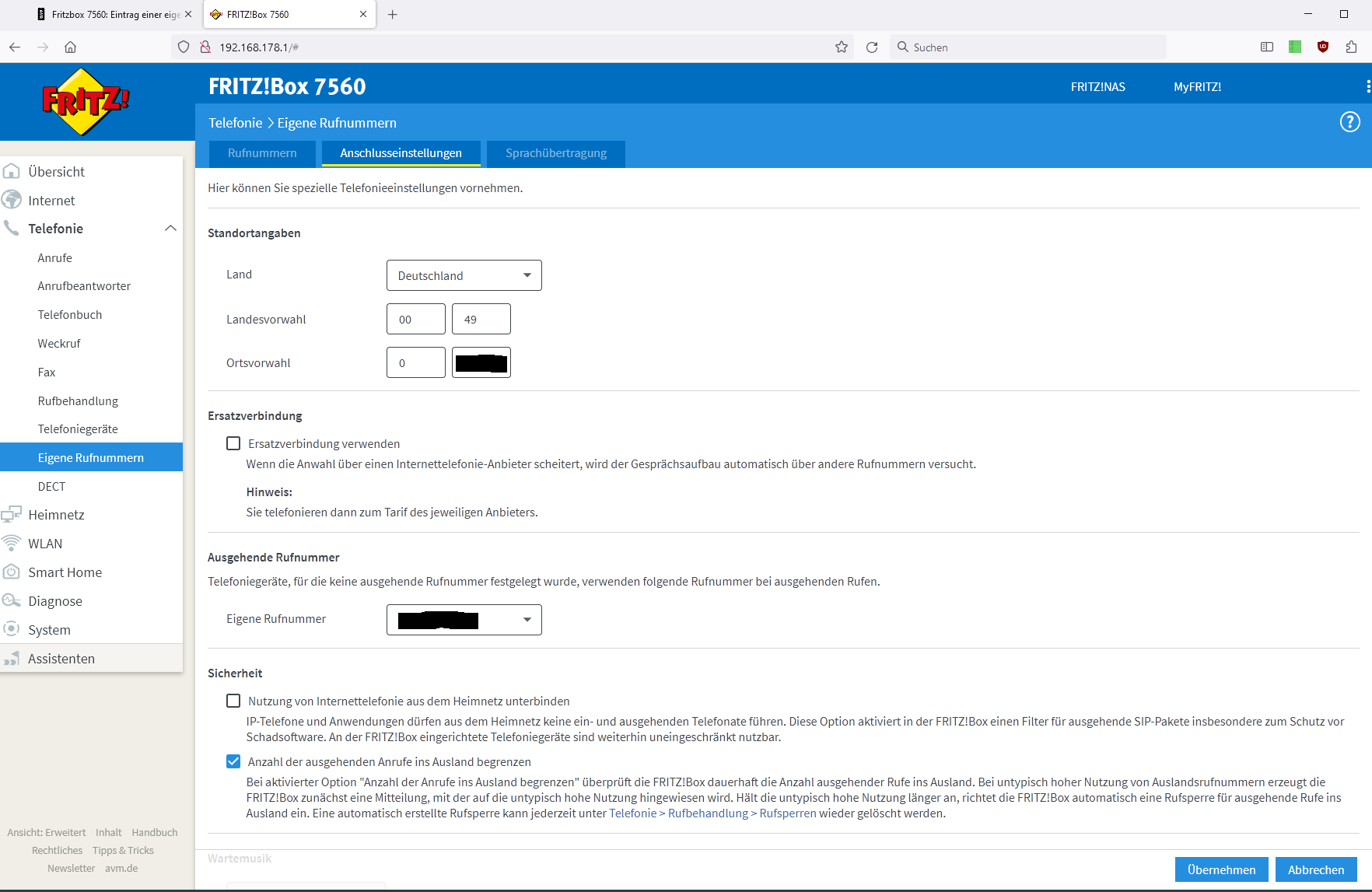
Task: Open Assistenten in the sidebar
Action: point(91,659)
